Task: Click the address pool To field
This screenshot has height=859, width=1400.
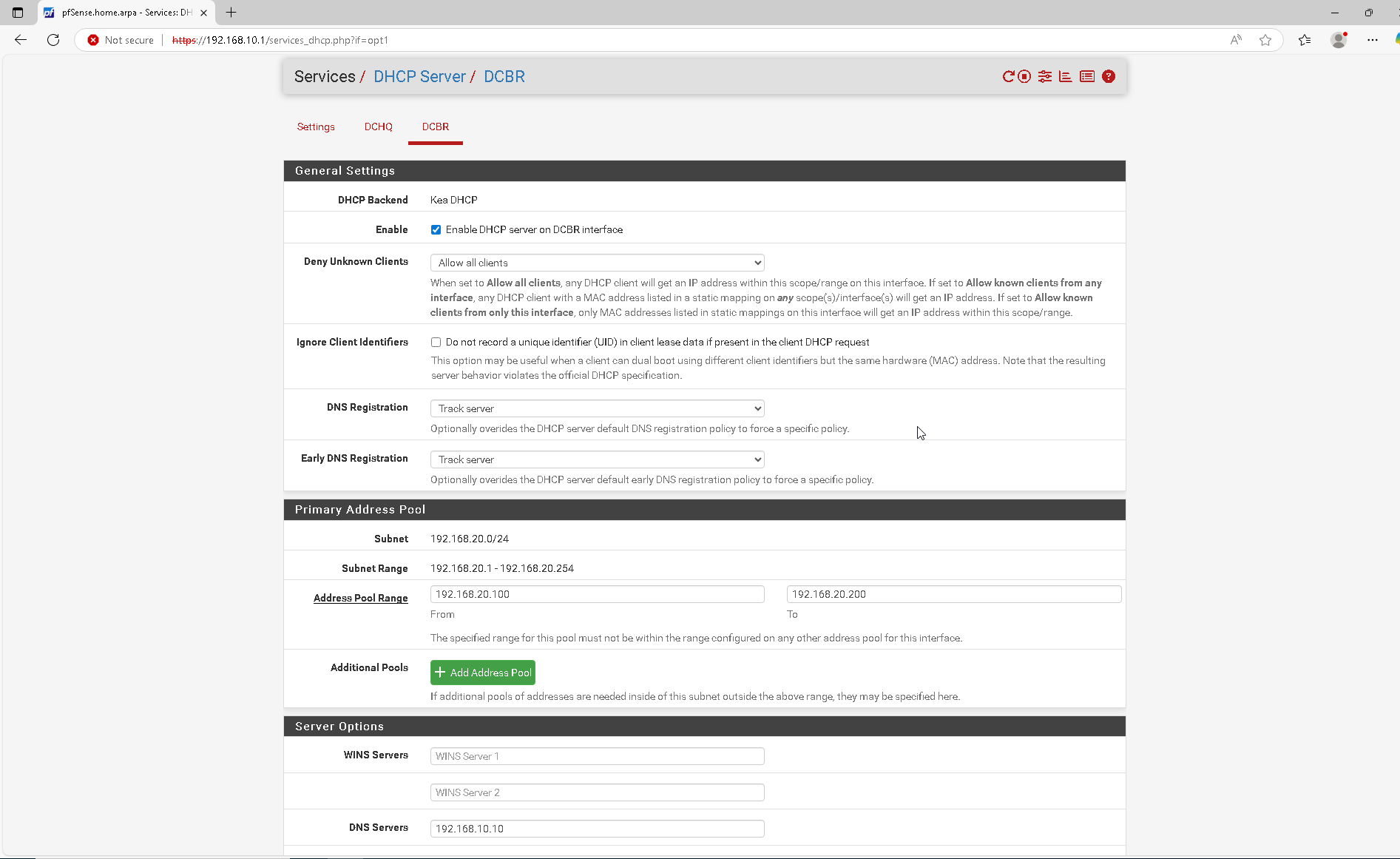Action: click(954, 594)
